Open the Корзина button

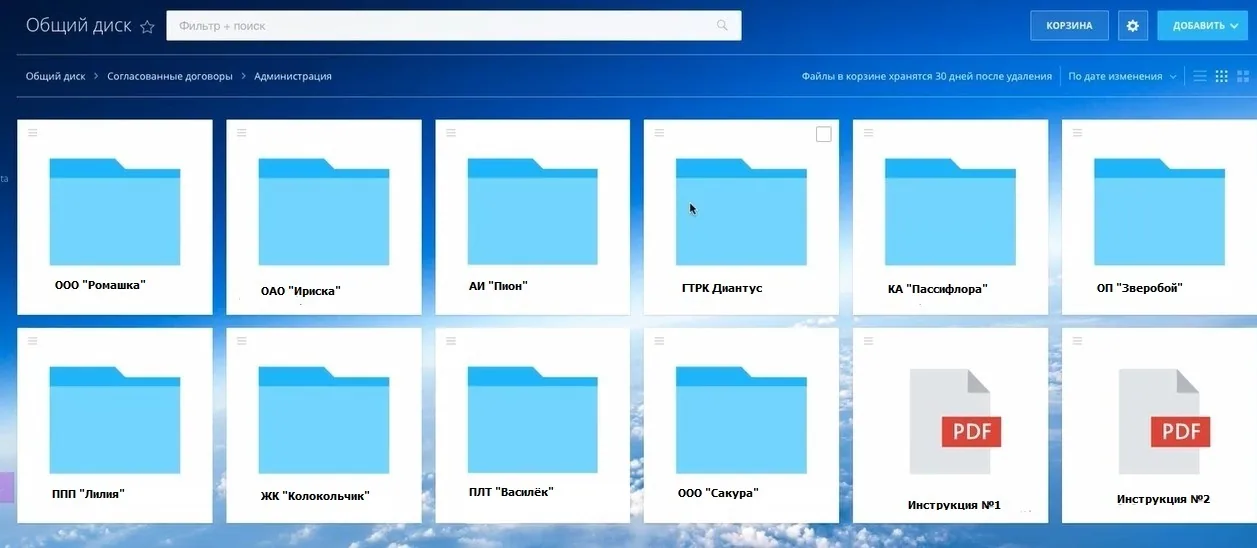tap(1069, 26)
